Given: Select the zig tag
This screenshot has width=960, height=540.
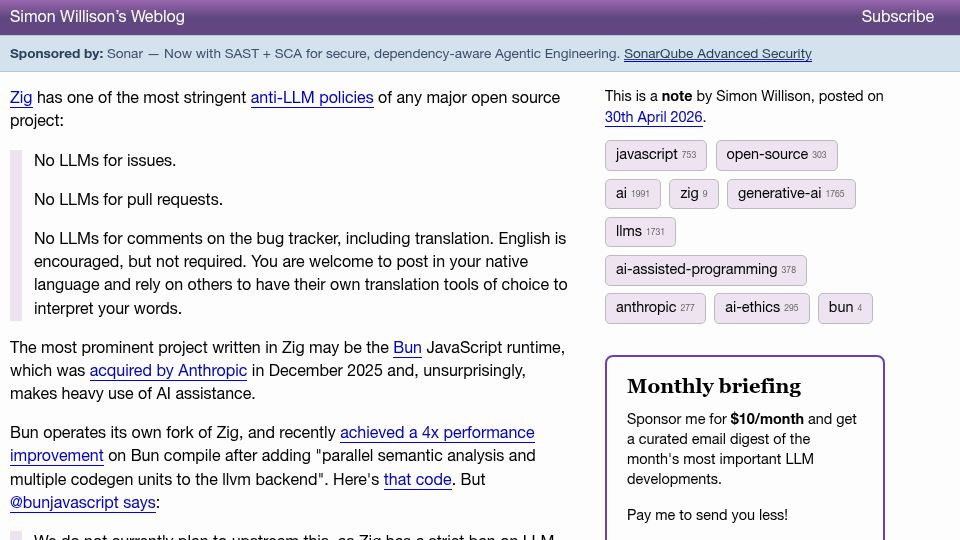Looking at the screenshot, I should pos(694,193).
